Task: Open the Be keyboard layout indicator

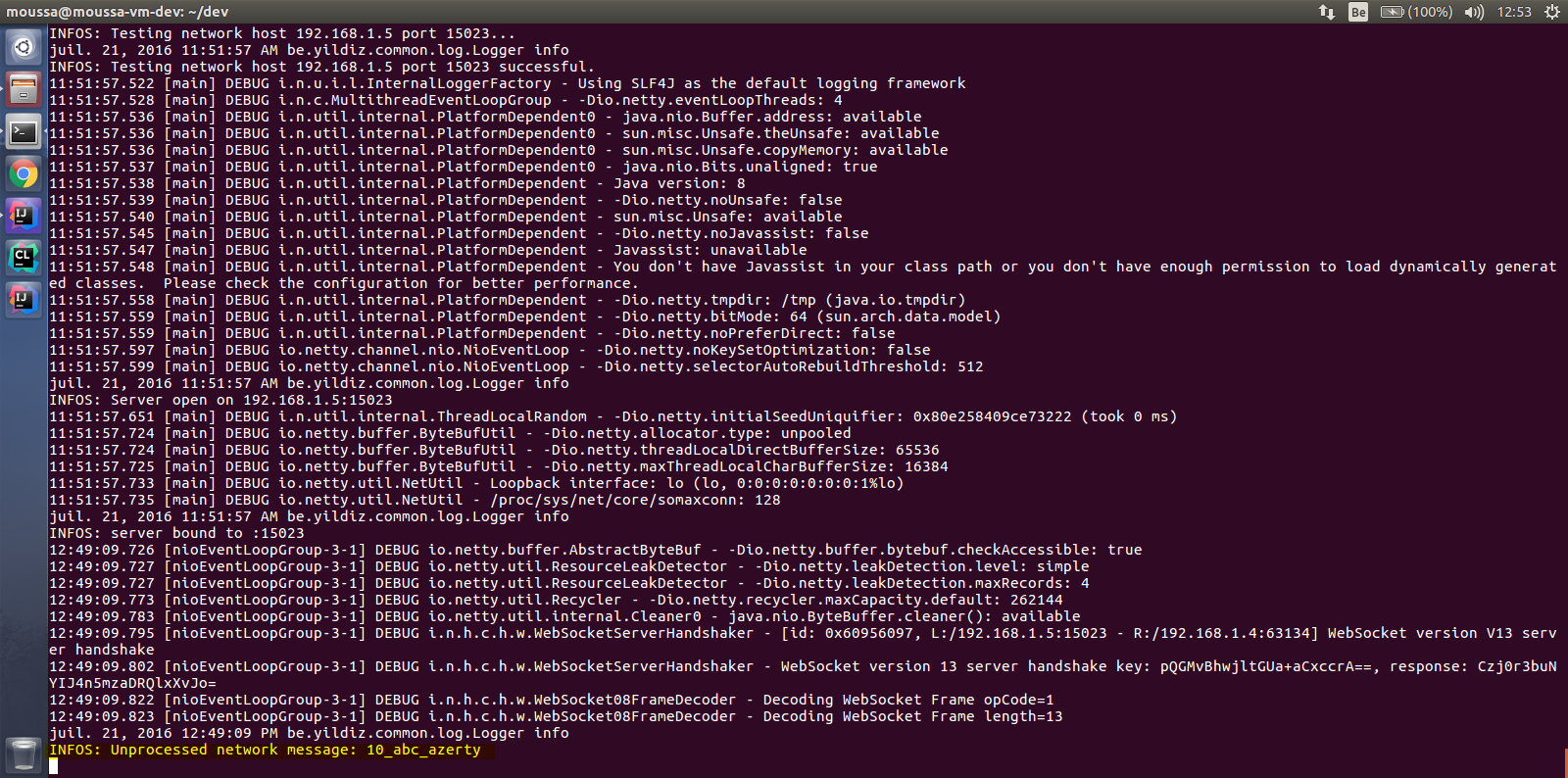Action: click(x=1358, y=12)
